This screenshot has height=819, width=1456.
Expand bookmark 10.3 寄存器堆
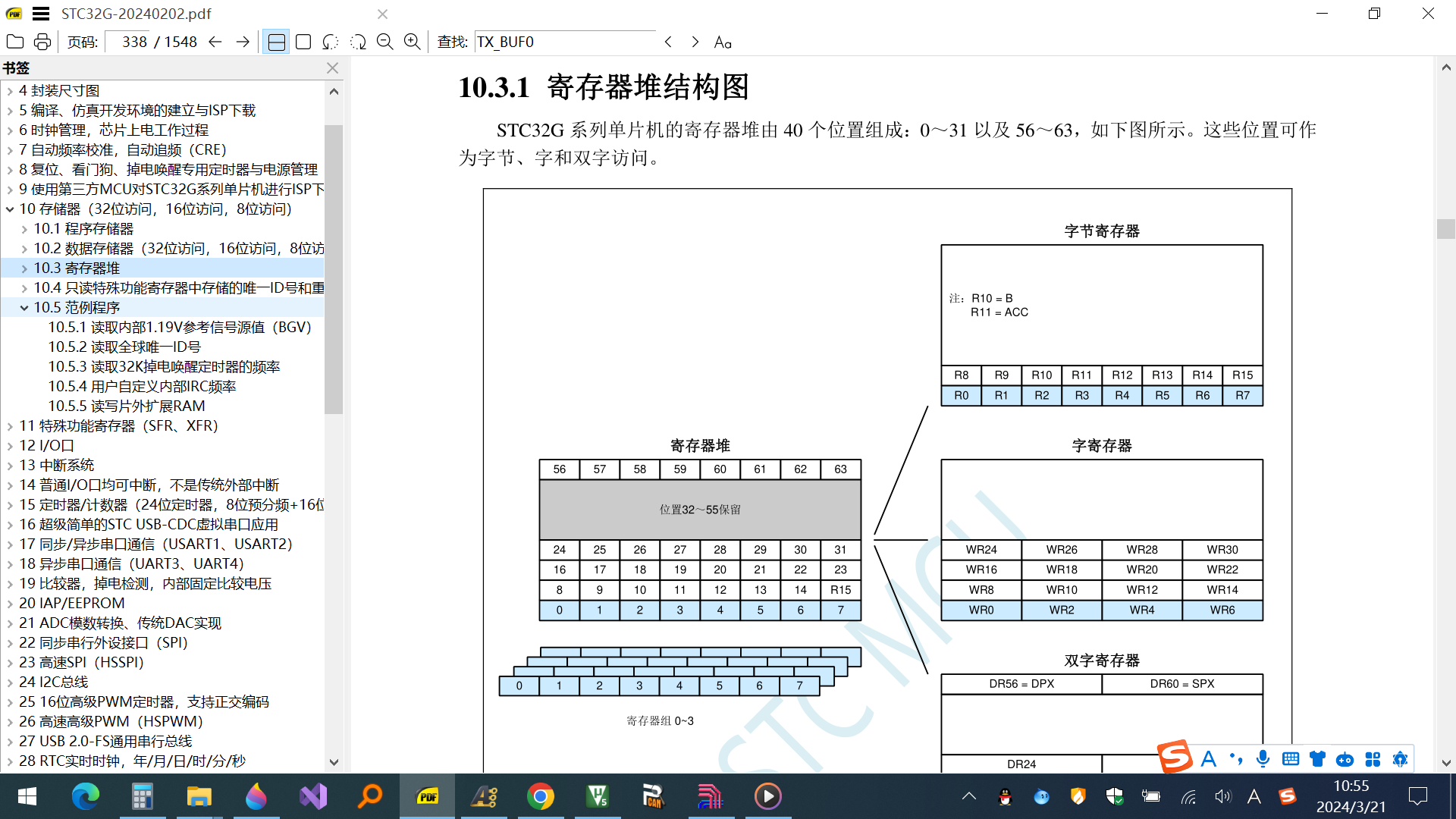tap(24, 268)
